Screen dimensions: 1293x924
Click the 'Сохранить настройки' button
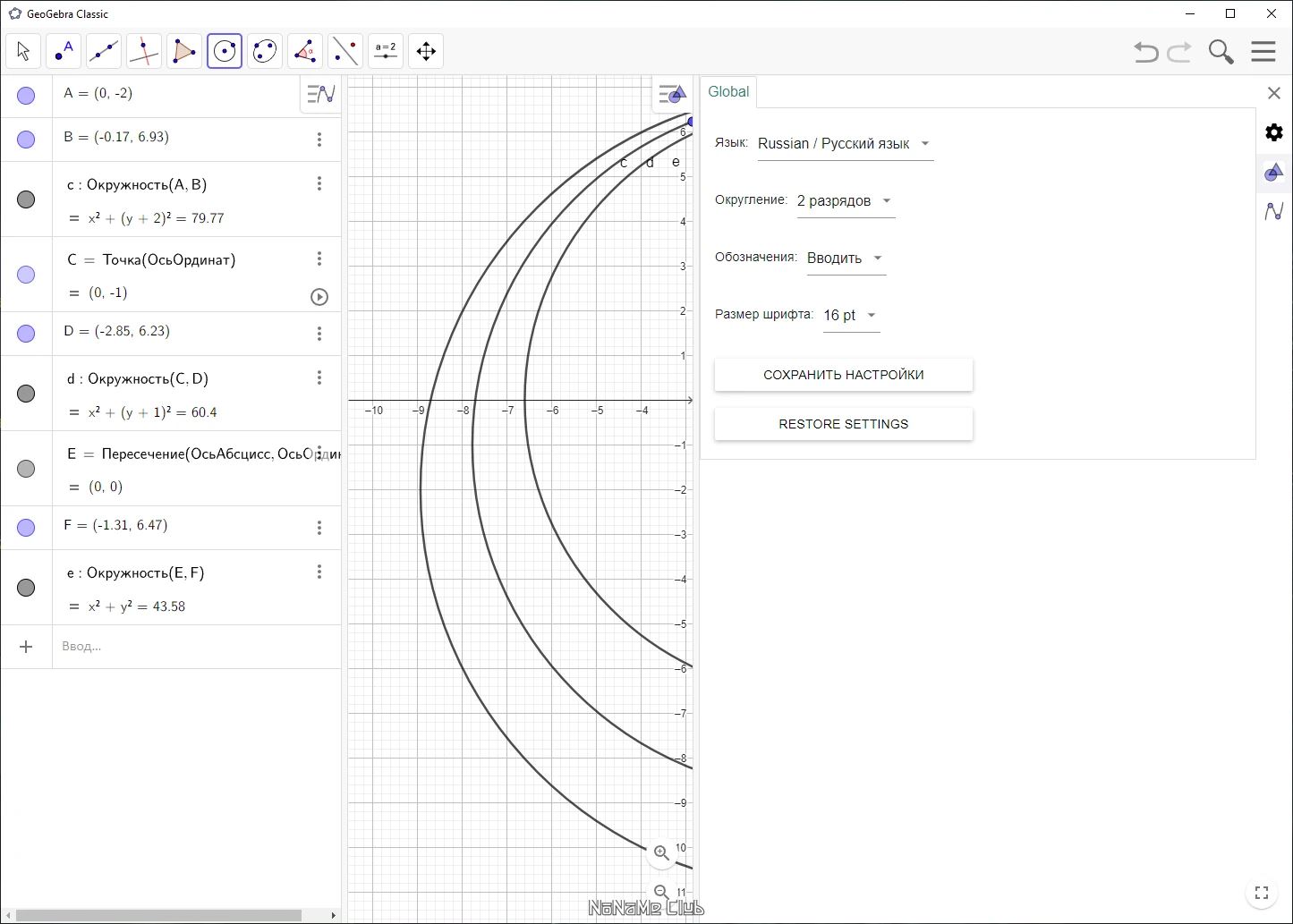pyautogui.click(x=843, y=375)
